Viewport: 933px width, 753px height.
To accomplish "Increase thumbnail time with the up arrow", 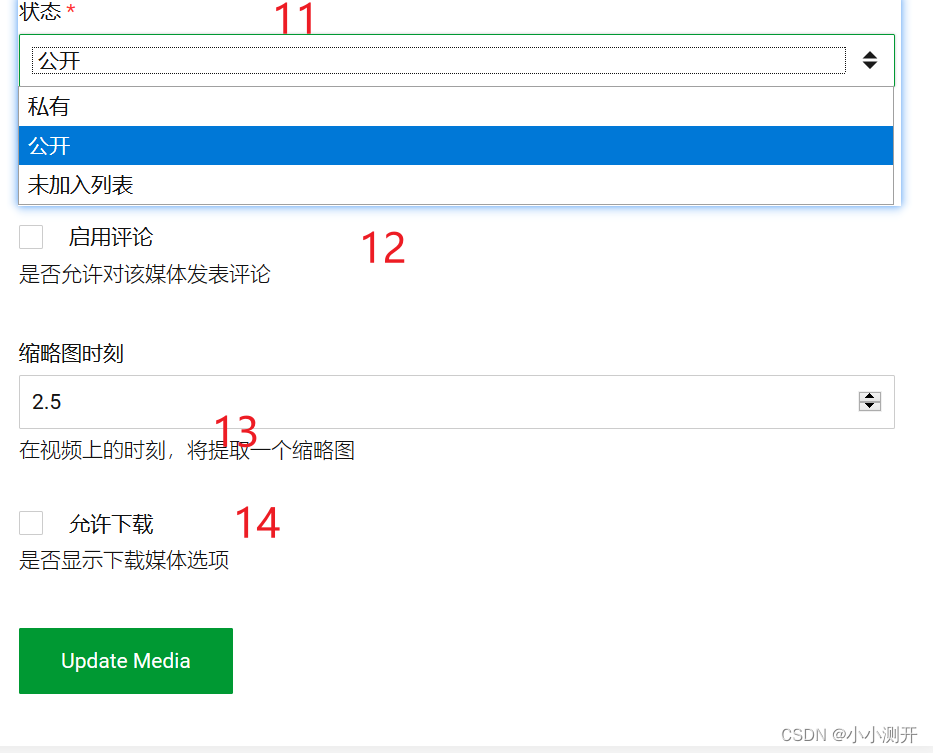I will 869,396.
